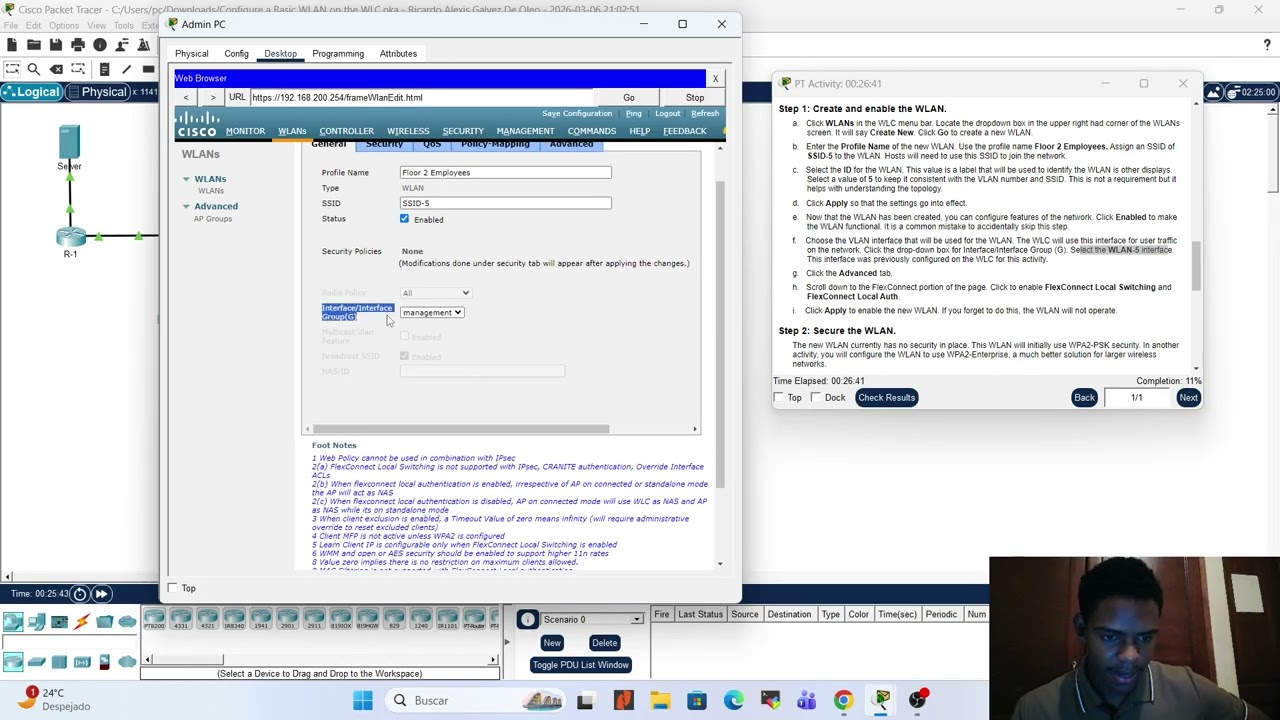Image resolution: width=1280 pixels, height=720 pixels.
Task: Click the Server device in the workspace
Action: point(69,144)
